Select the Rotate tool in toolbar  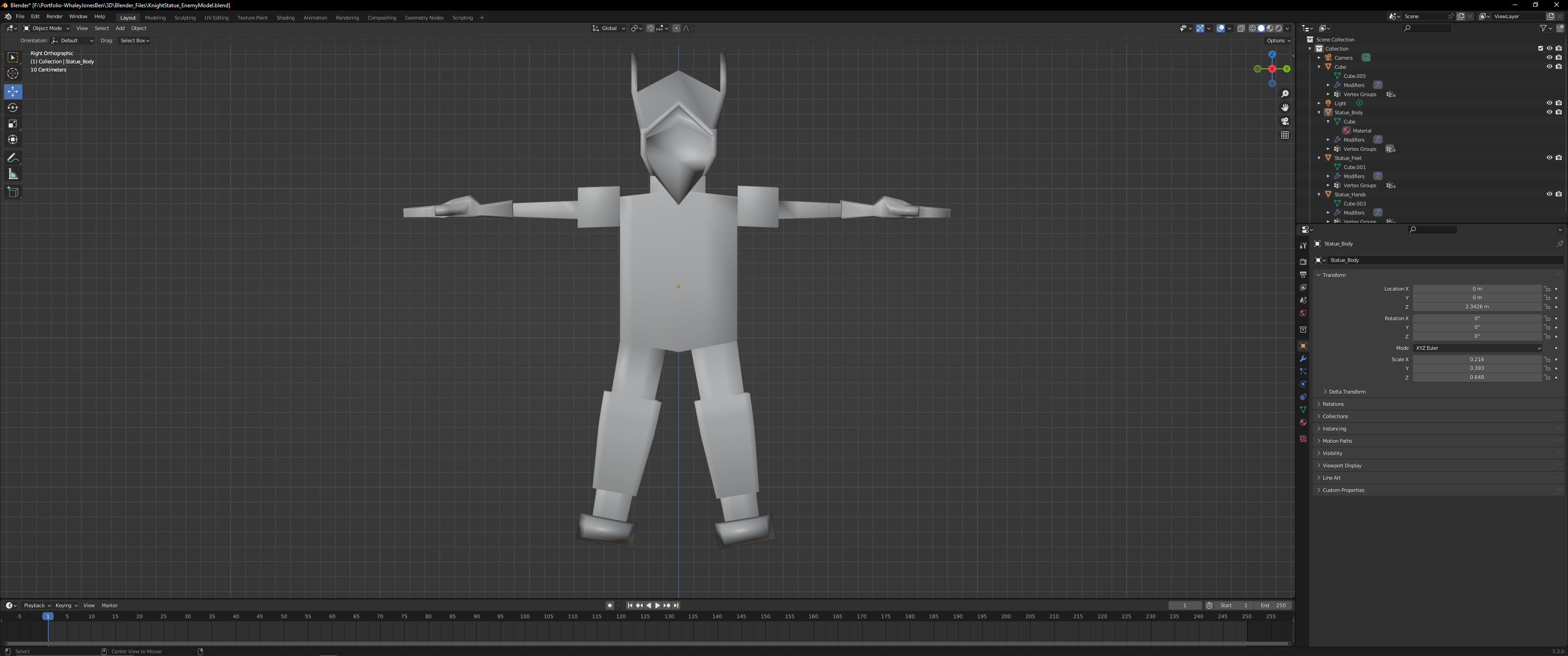pyautogui.click(x=13, y=108)
